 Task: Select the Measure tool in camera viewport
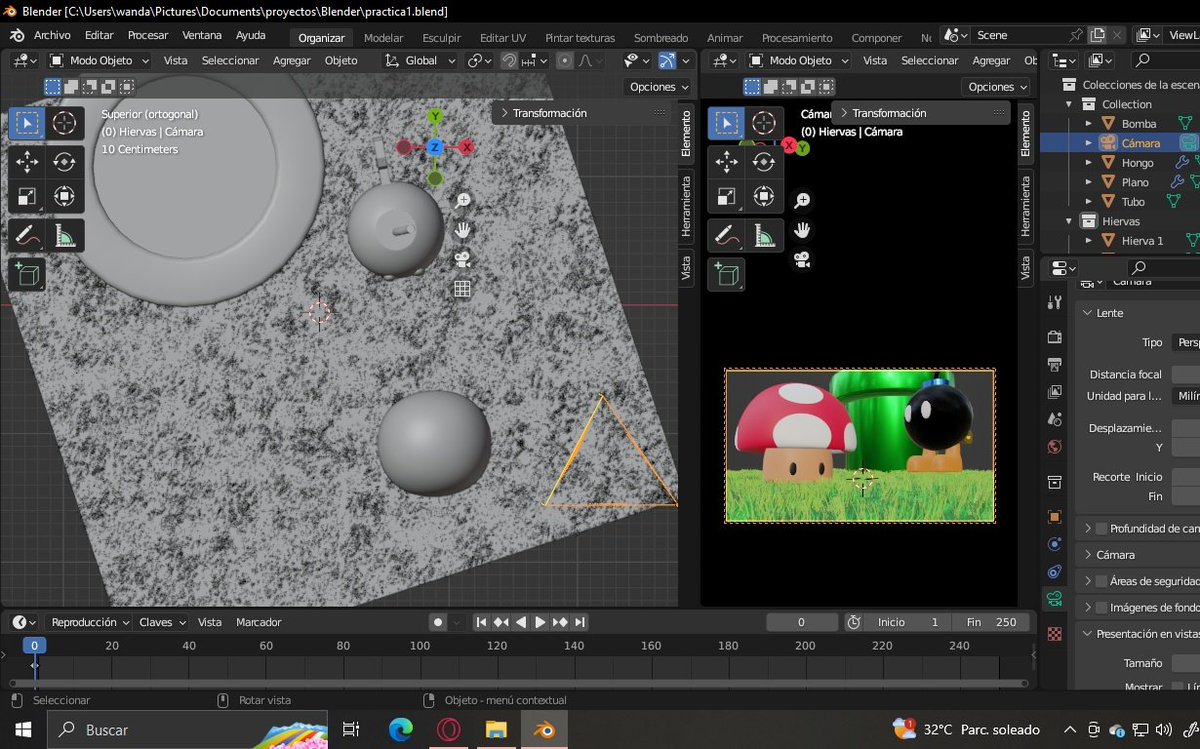tap(764, 236)
